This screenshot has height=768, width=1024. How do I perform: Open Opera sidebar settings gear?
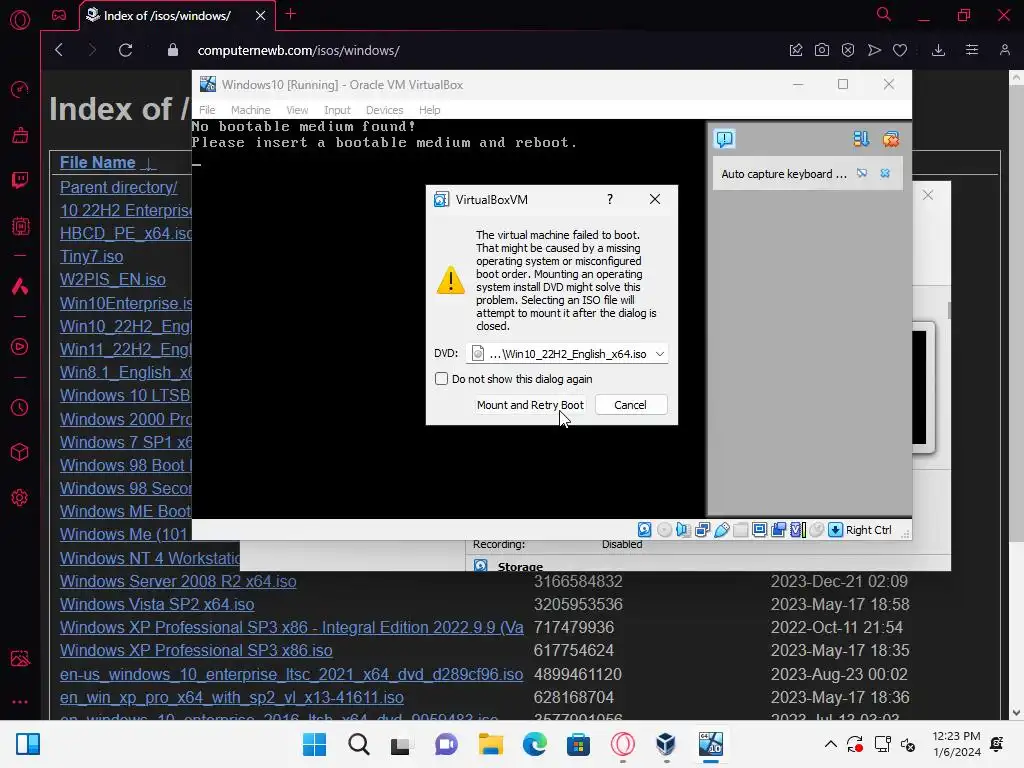pos(20,498)
